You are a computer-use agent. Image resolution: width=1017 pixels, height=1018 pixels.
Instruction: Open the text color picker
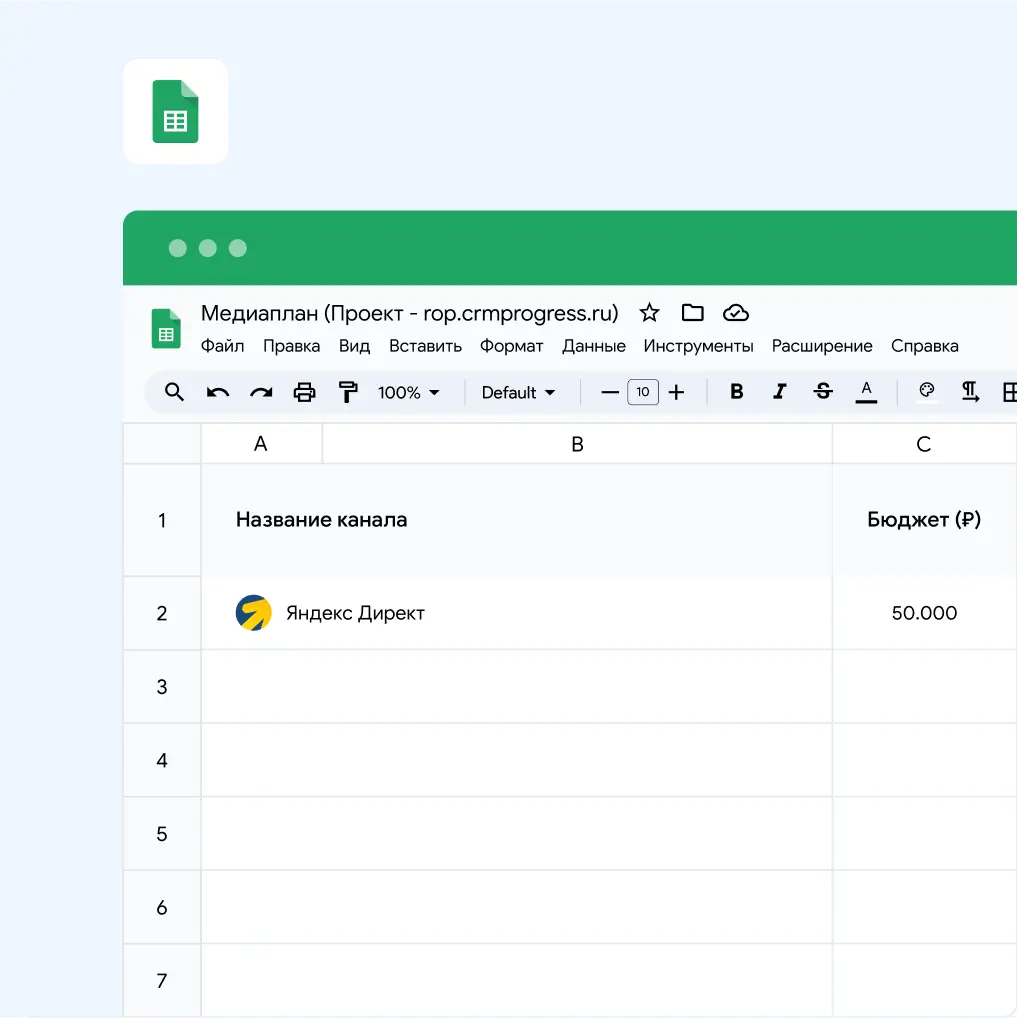pyautogui.click(x=867, y=391)
